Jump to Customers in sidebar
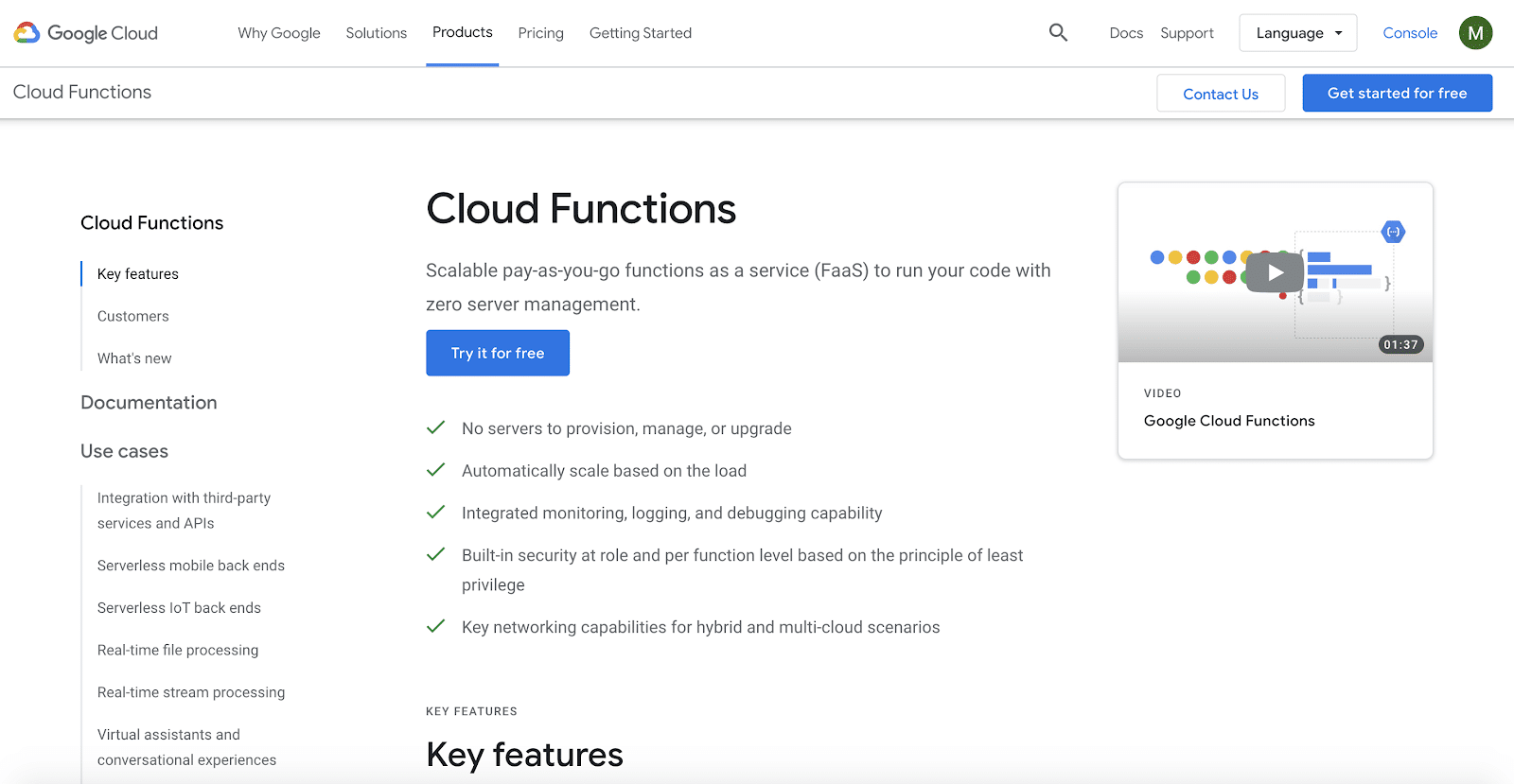The height and width of the screenshot is (784, 1514). coord(133,316)
